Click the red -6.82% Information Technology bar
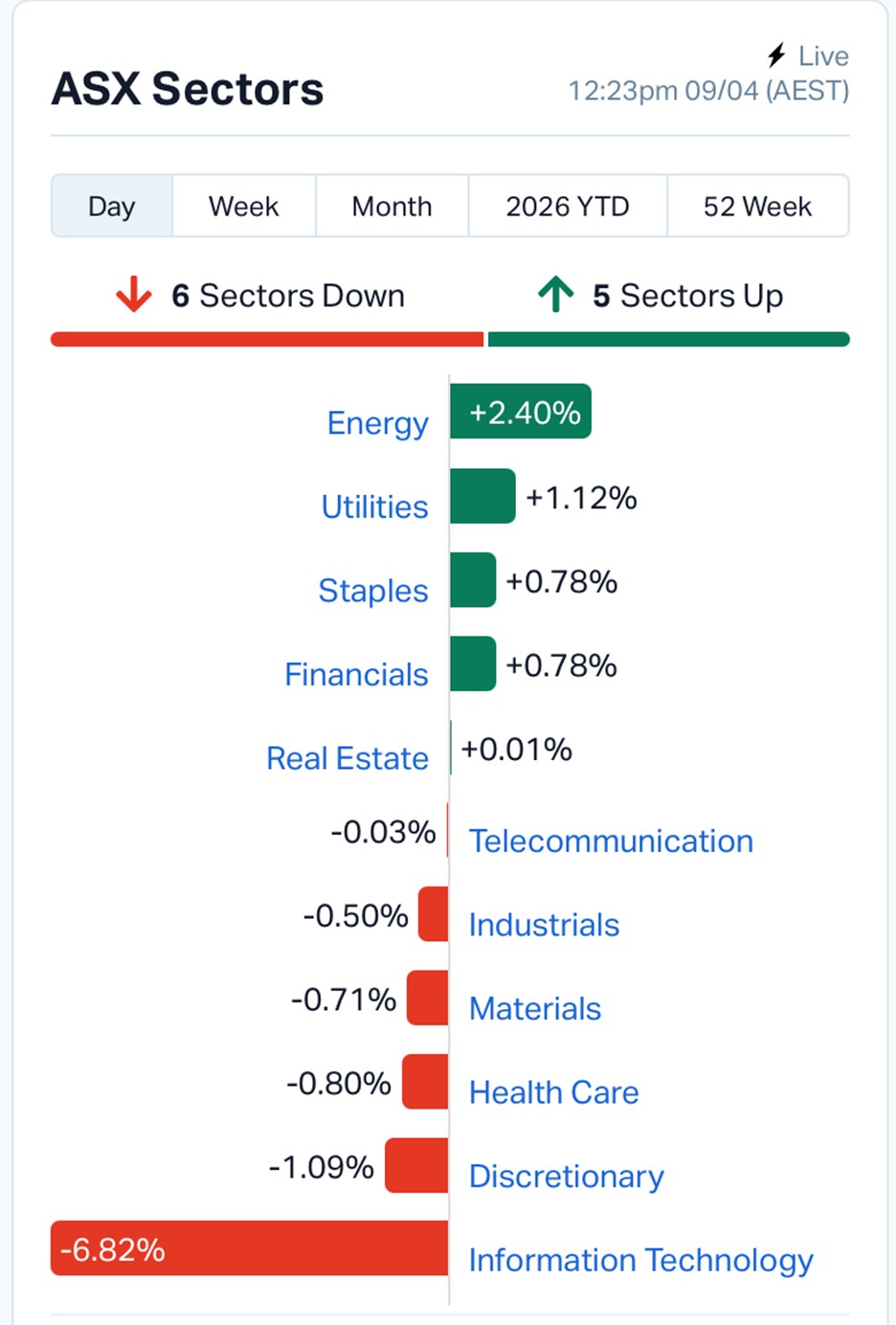 (249, 1248)
